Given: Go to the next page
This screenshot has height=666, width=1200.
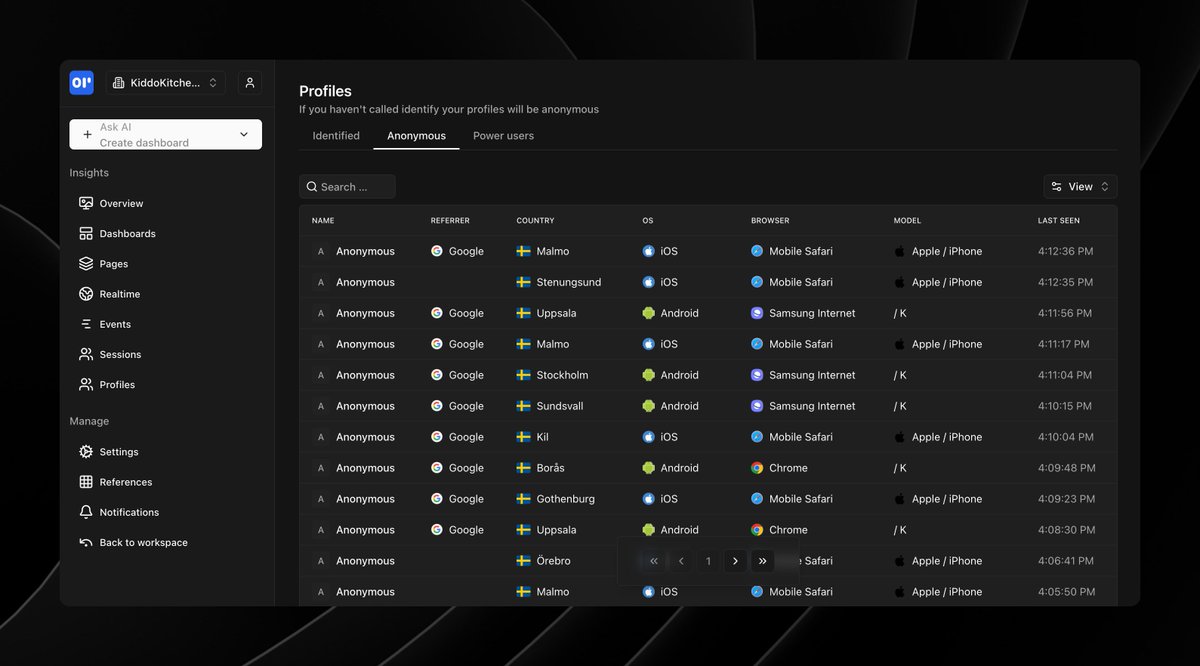Looking at the screenshot, I should [735, 561].
